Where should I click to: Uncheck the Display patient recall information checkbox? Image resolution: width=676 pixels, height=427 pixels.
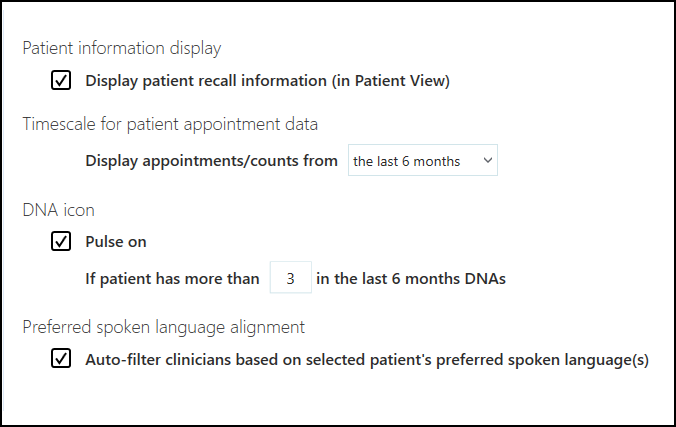(61, 81)
